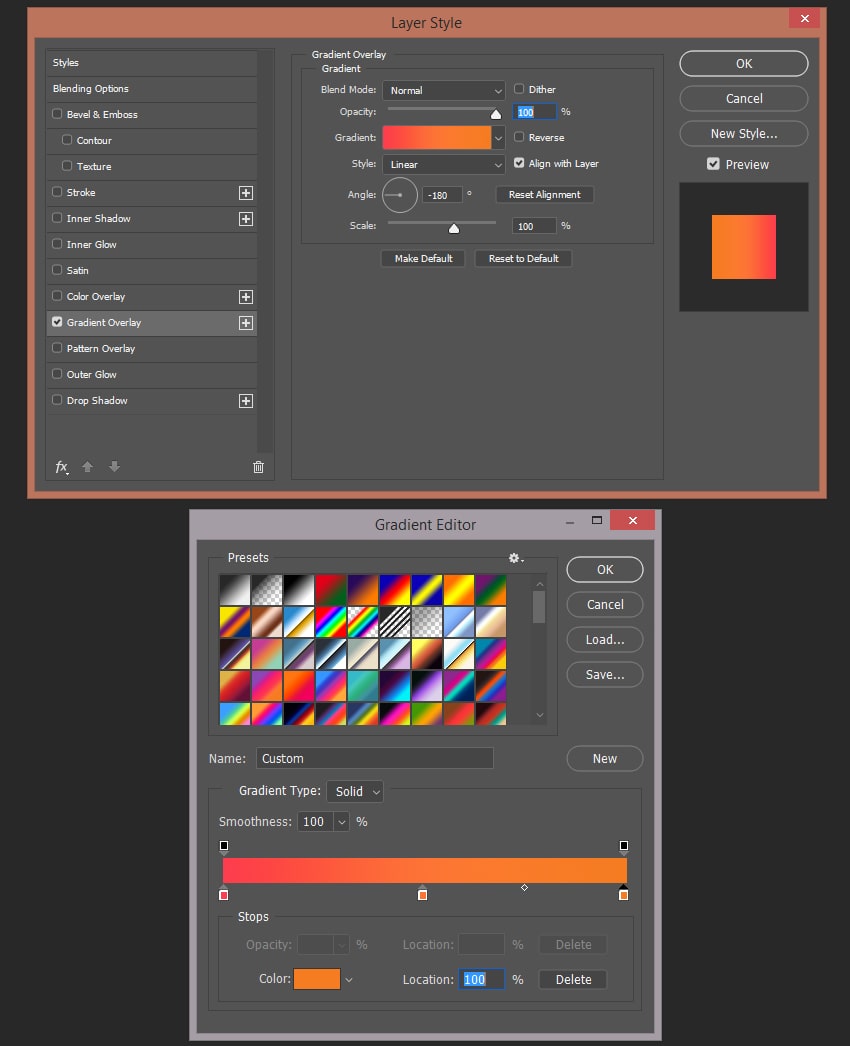Image resolution: width=850 pixels, height=1046 pixels.
Task: Click the midpoint diamond below gradient bar
Action: pos(524,887)
